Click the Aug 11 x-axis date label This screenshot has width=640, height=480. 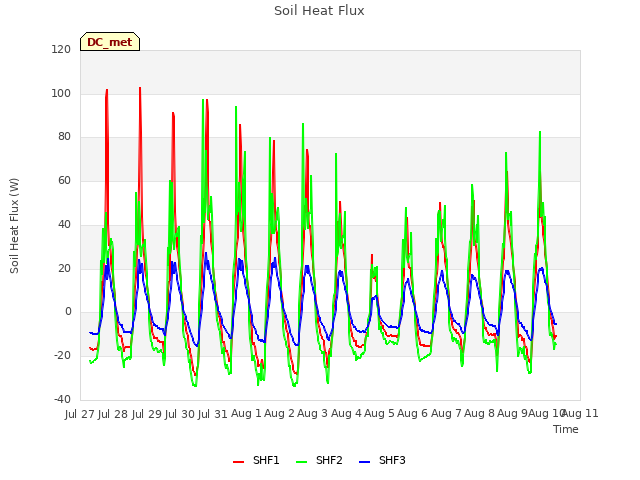coord(581,414)
